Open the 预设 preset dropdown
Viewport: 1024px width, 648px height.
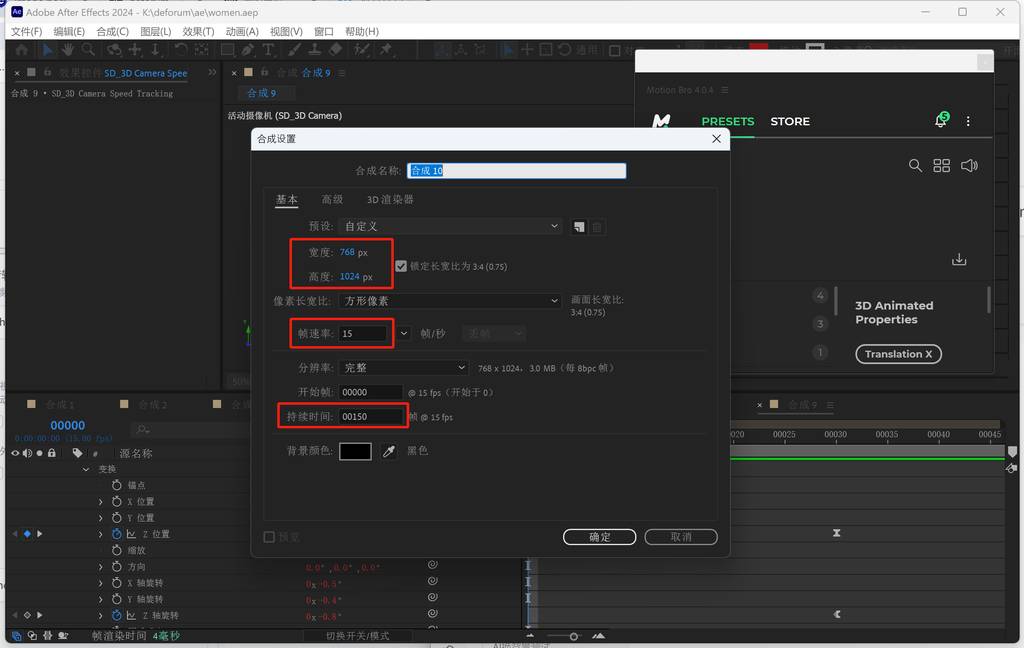click(451, 227)
